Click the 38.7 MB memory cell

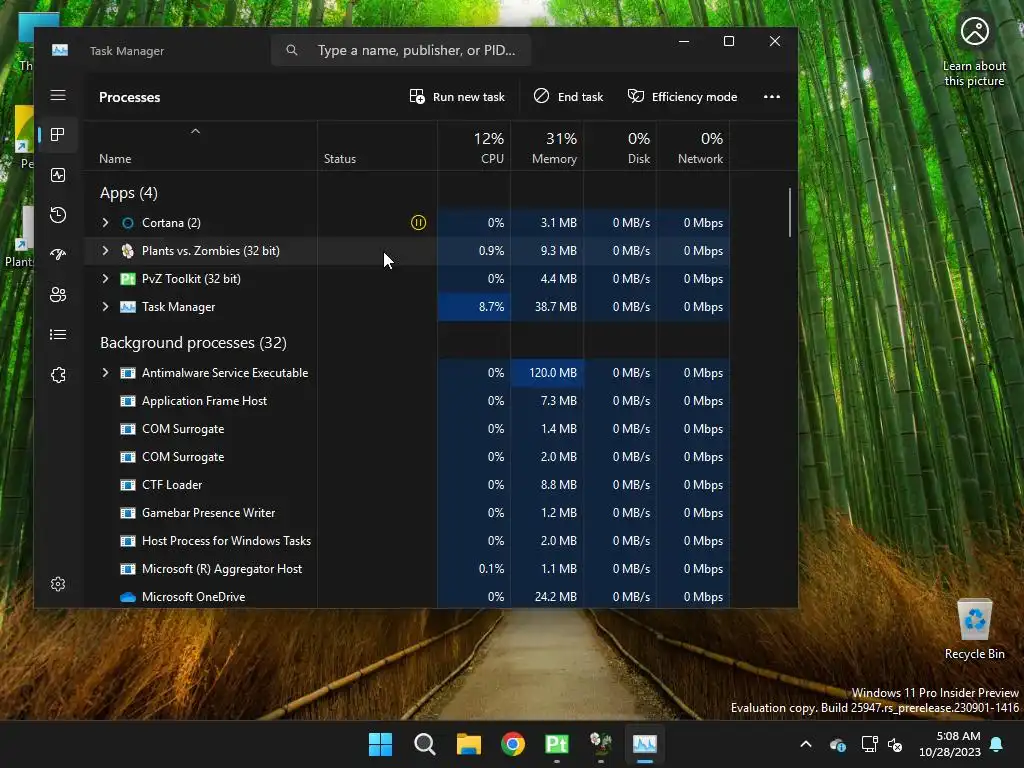(547, 307)
